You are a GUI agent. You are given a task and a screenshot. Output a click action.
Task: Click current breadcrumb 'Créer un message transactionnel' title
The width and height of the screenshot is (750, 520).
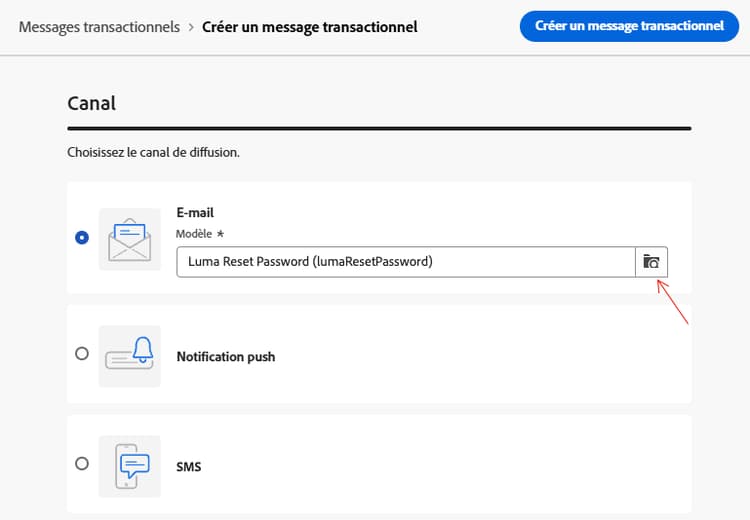tap(309, 27)
